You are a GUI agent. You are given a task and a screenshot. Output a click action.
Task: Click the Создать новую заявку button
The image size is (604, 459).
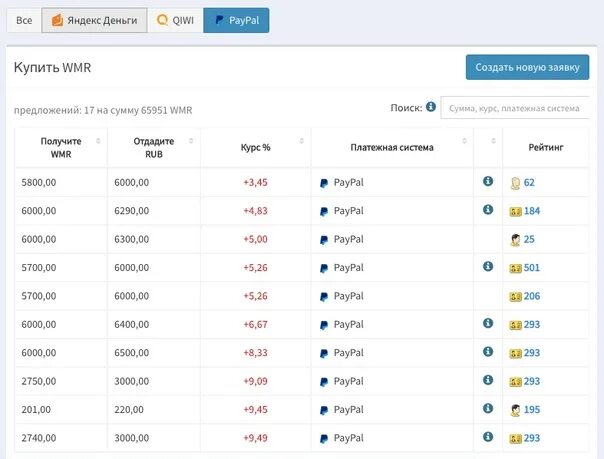pyautogui.click(x=527, y=67)
